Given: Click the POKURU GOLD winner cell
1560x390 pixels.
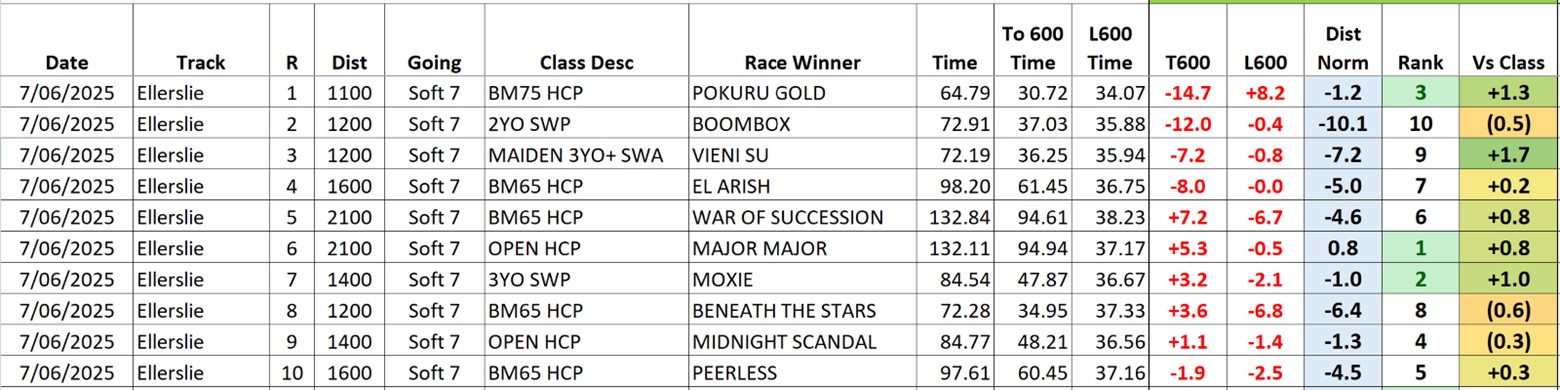Looking at the screenshot, I should (x=788, y=93).
